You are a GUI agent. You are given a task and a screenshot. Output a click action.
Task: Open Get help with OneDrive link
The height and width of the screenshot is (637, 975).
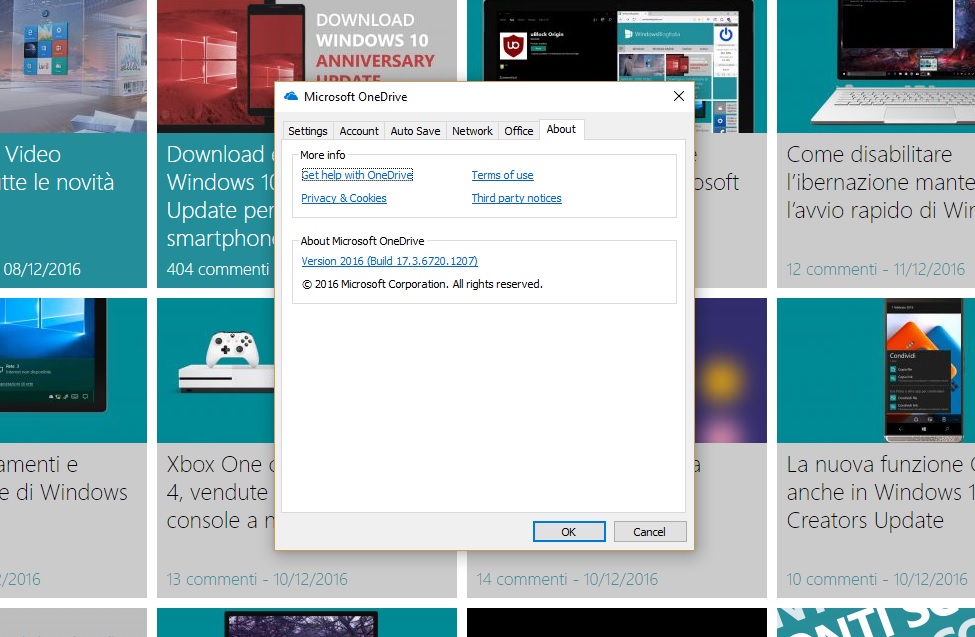tap(357, 175)
